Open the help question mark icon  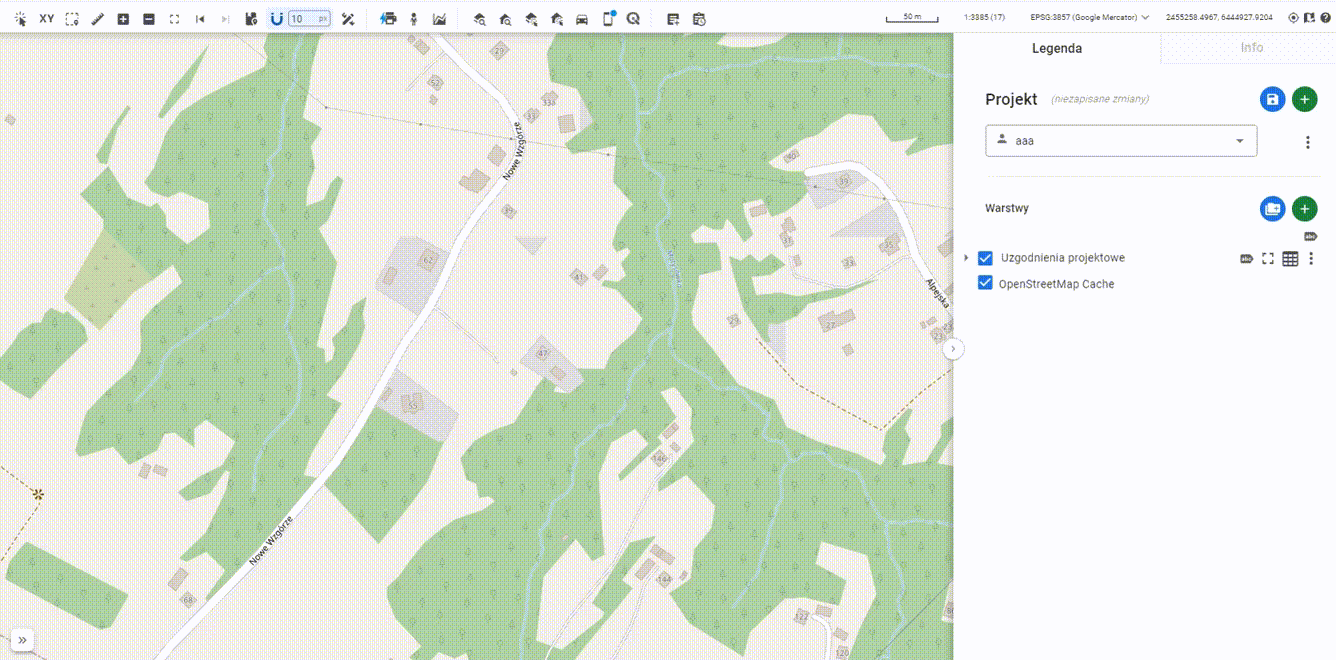(x=1324, y=18)
